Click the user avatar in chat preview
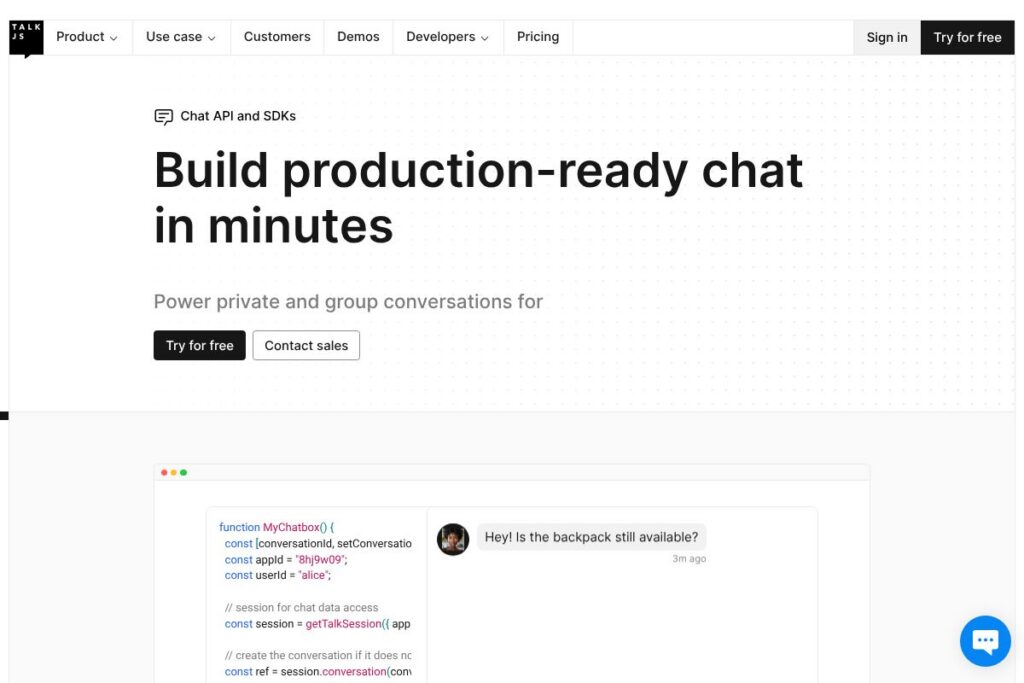The image size is (1024, 683). (453, 539)
